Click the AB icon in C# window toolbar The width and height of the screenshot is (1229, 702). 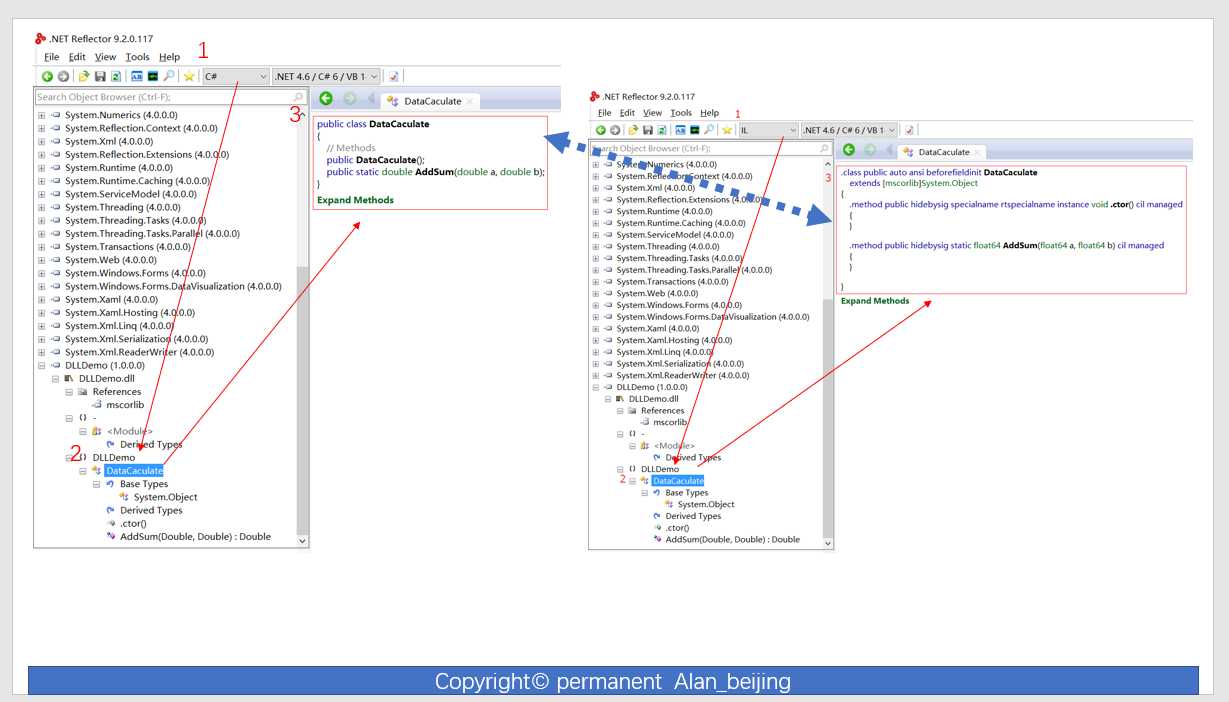[x=137, y=76]
